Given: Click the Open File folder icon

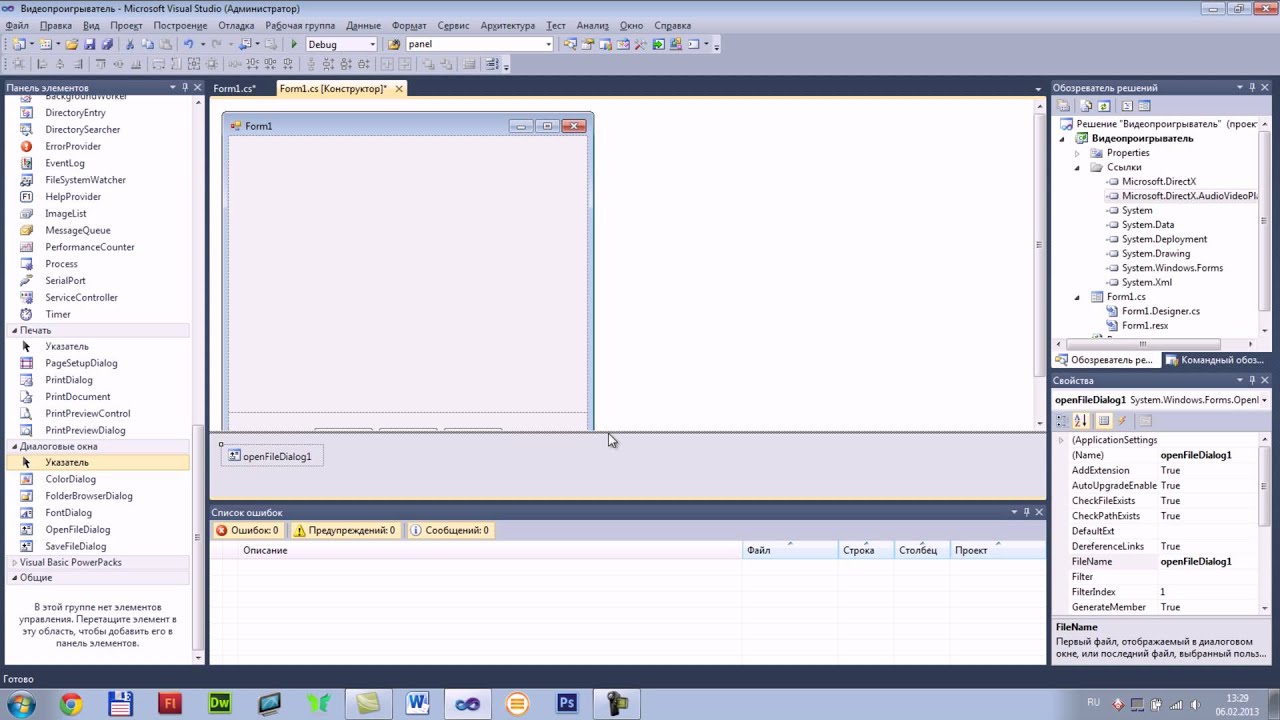Looking at the screenshot, I should coord(72,44).
